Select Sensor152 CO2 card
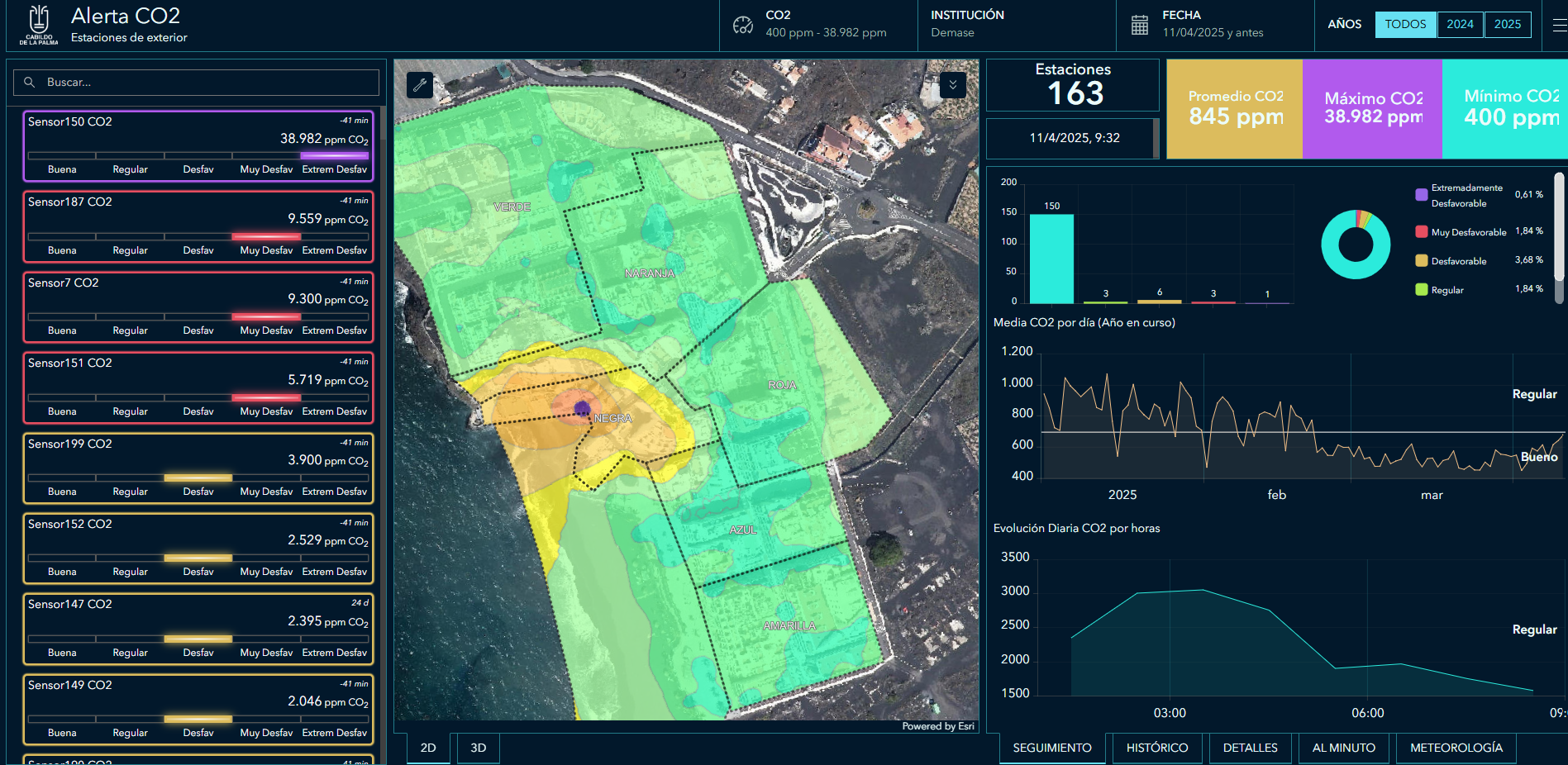The height and width of the screenshot is (765, 1568). 198,548
